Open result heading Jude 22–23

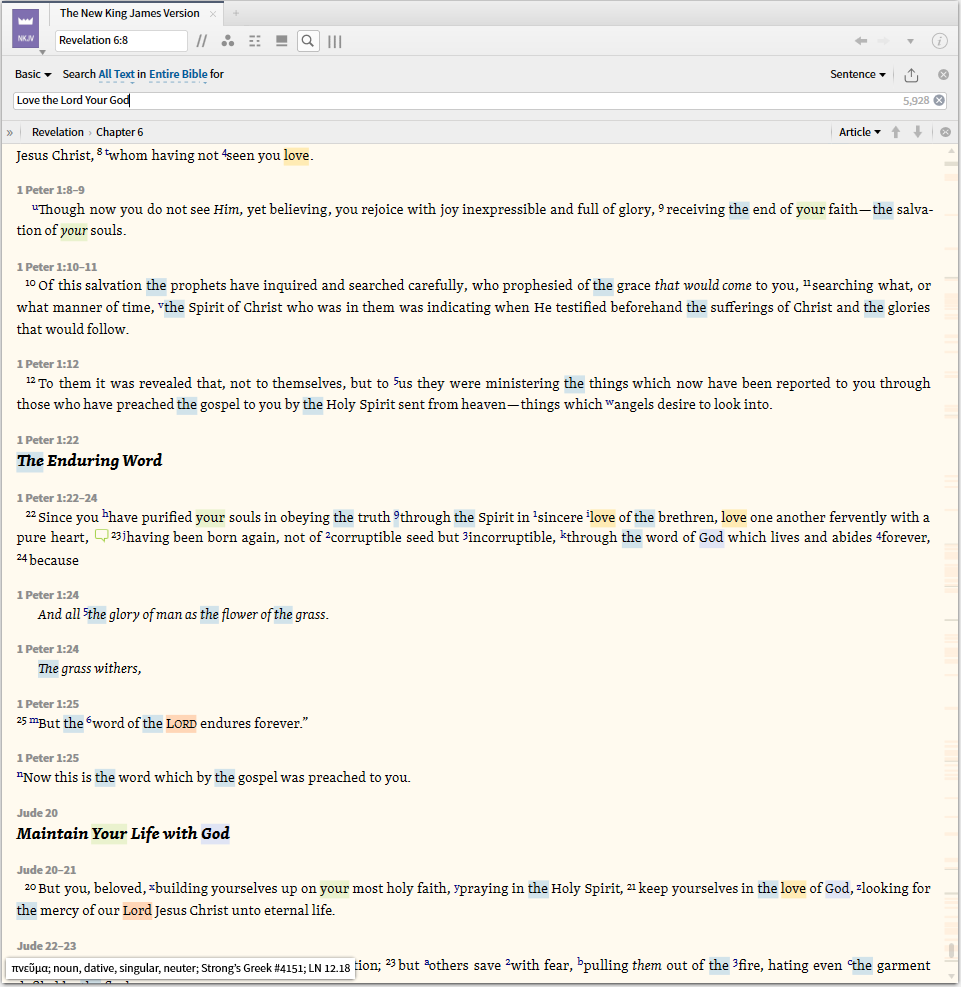tap(46, 946)
